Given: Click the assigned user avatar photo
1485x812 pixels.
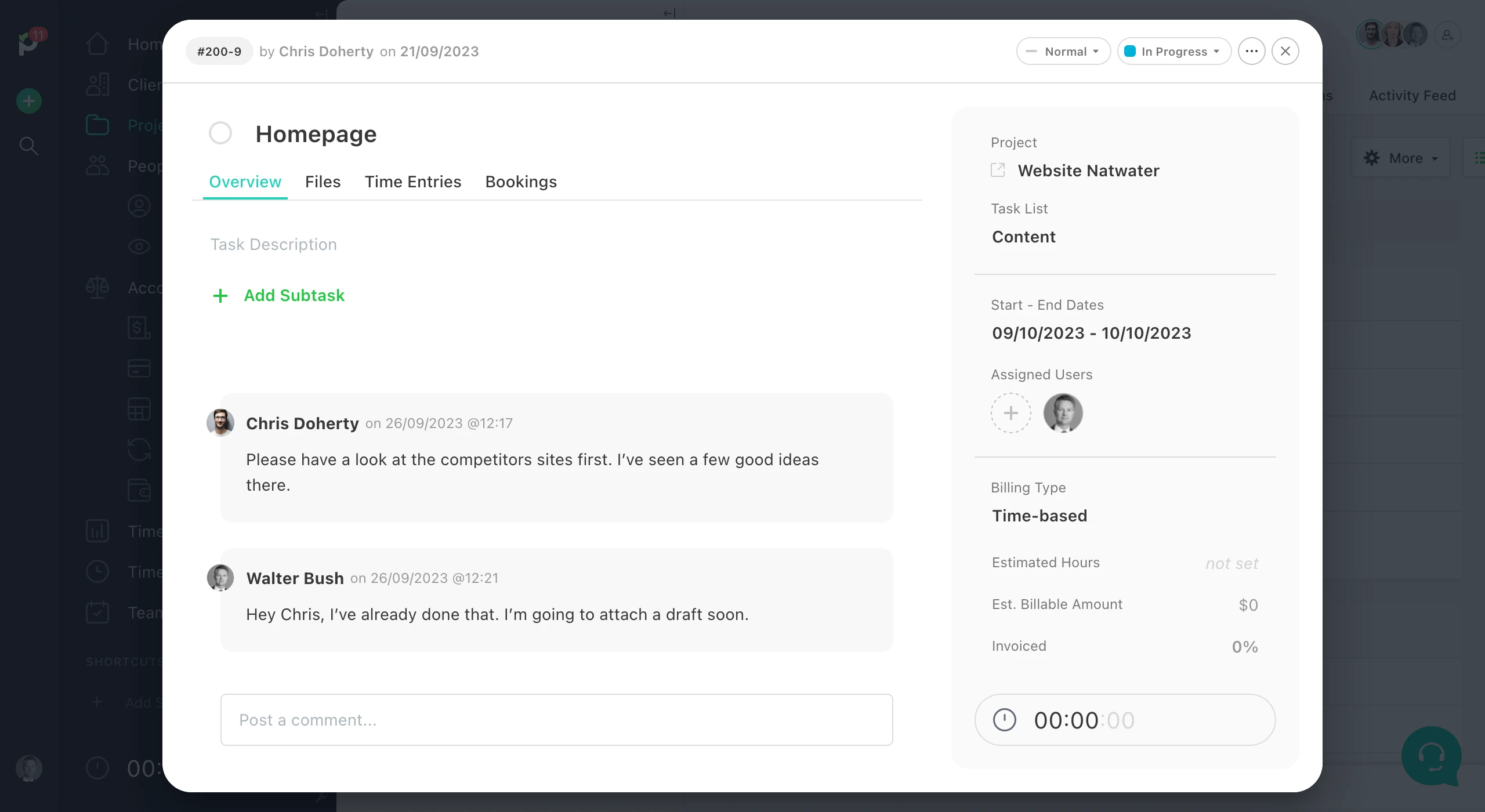Looking at the screenshot, I should point(1063,413).
